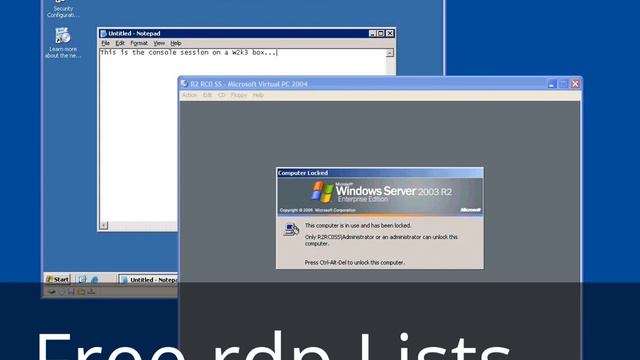Screen dimensions: 640x360
Task: Click text 'This computer is in use and has been locked.'
Action: [358, 225]
